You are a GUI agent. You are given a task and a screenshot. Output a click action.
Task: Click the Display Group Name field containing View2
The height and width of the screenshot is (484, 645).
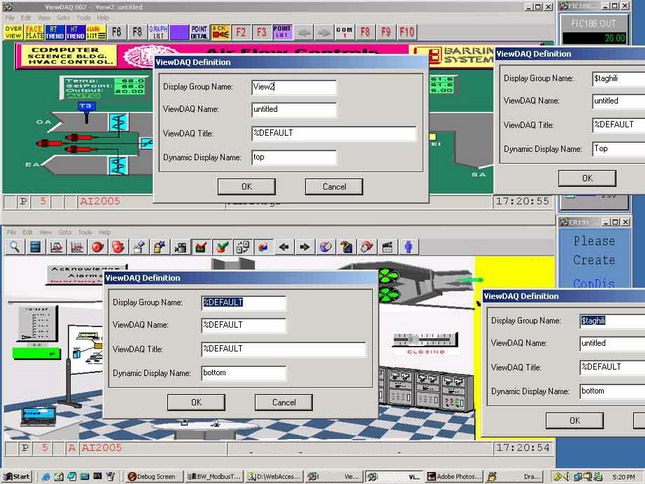tap(293, 86)
